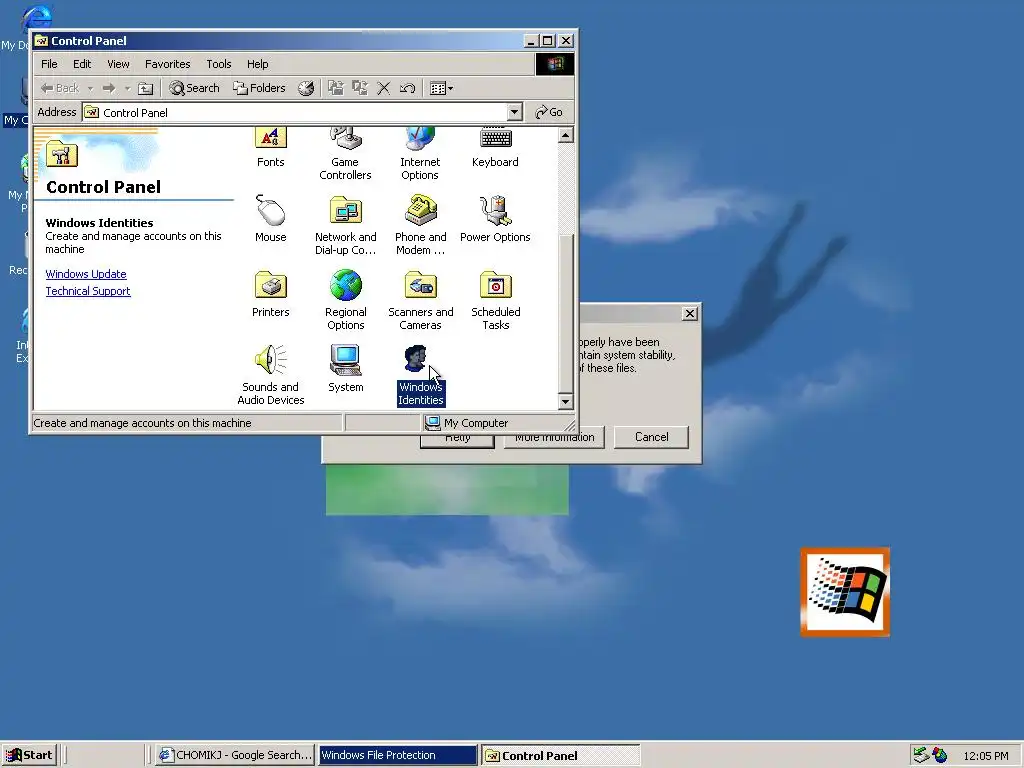Close the Windows File Protection dialog

pos(690,313)
